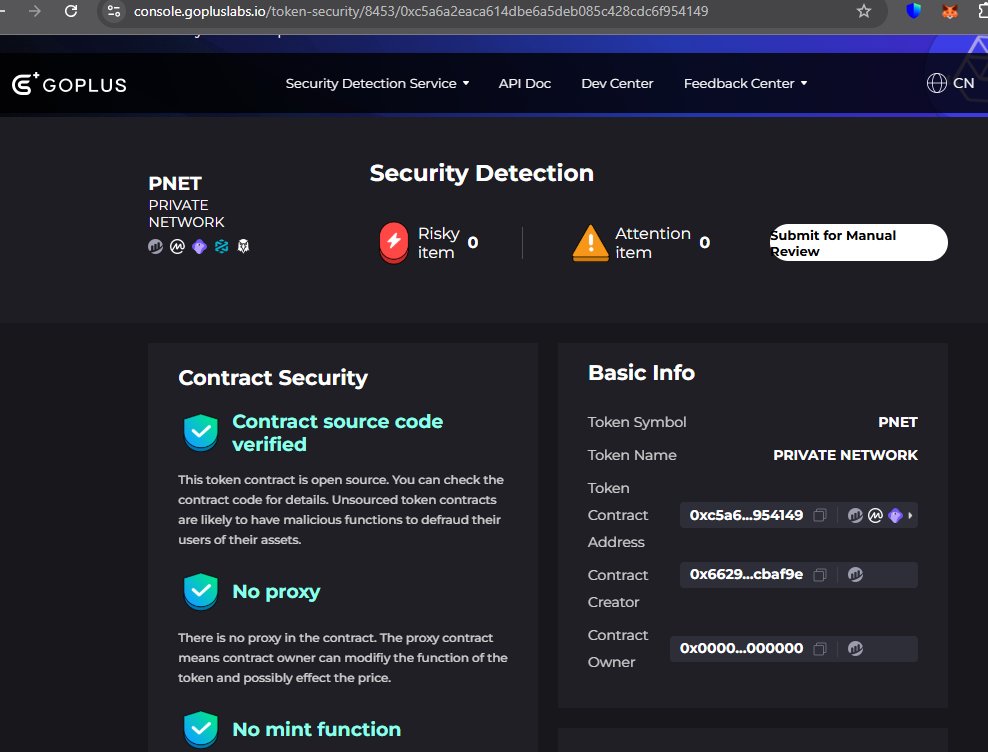Click address text 0xc5a6...954149
The image size is (988, 752).
pos(746,516)
